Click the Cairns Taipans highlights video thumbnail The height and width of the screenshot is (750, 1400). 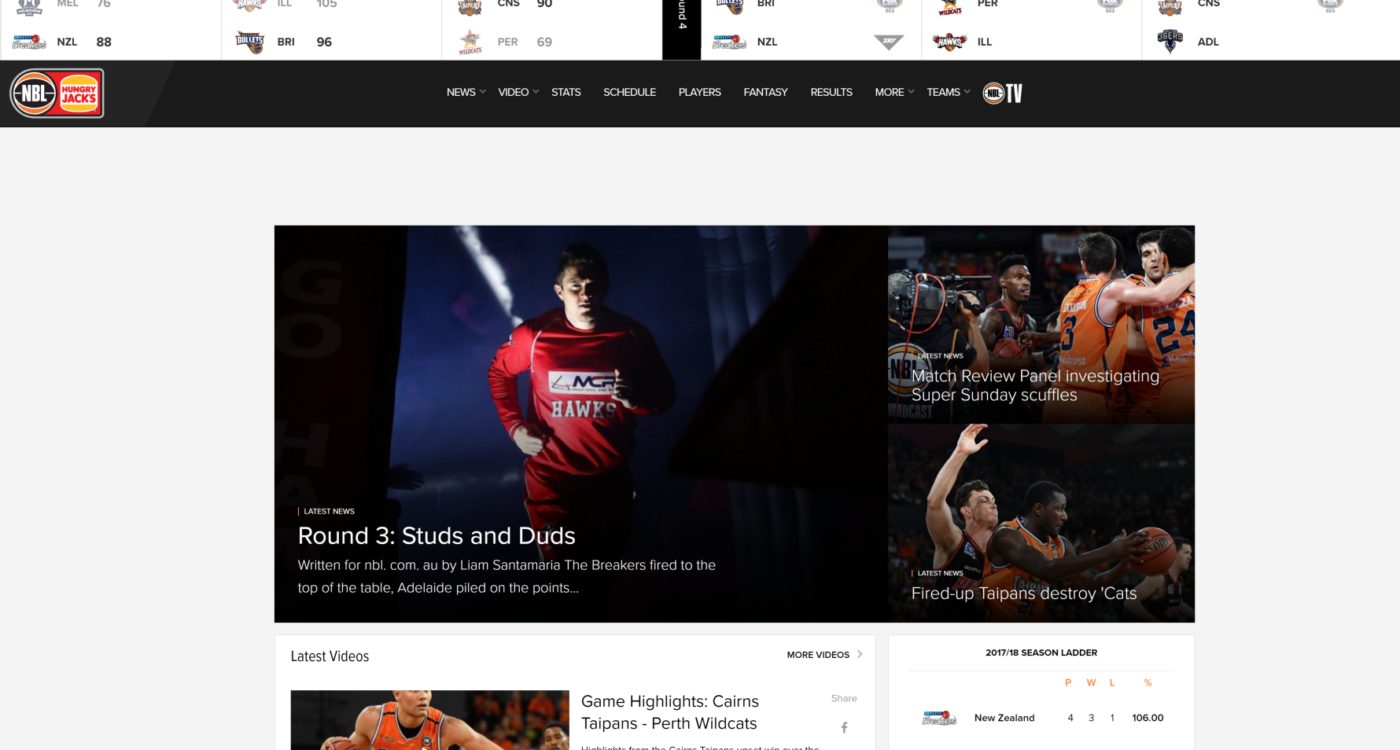point(430,720)
